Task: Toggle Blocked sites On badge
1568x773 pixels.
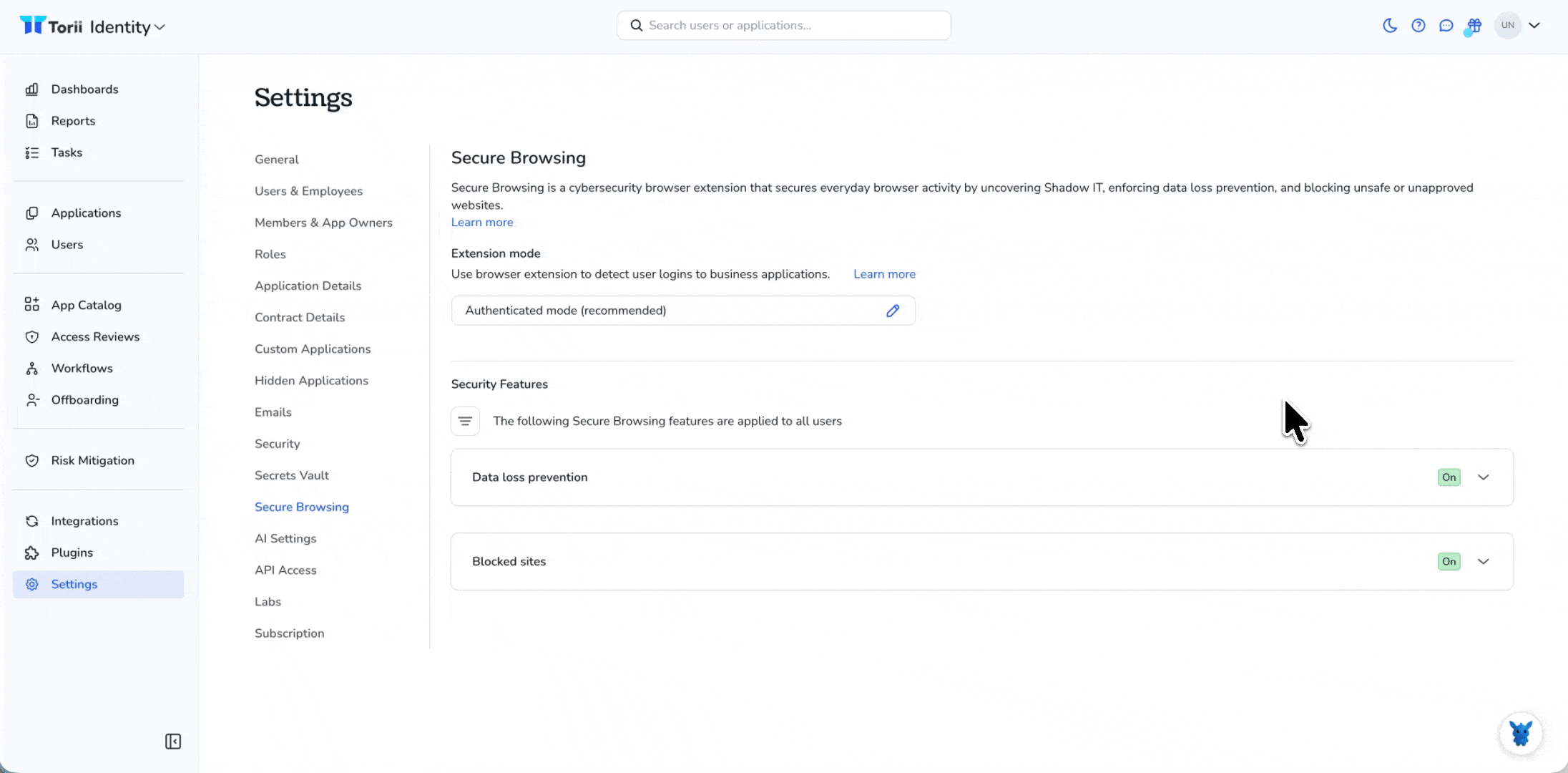Action: coord(1449,562)
